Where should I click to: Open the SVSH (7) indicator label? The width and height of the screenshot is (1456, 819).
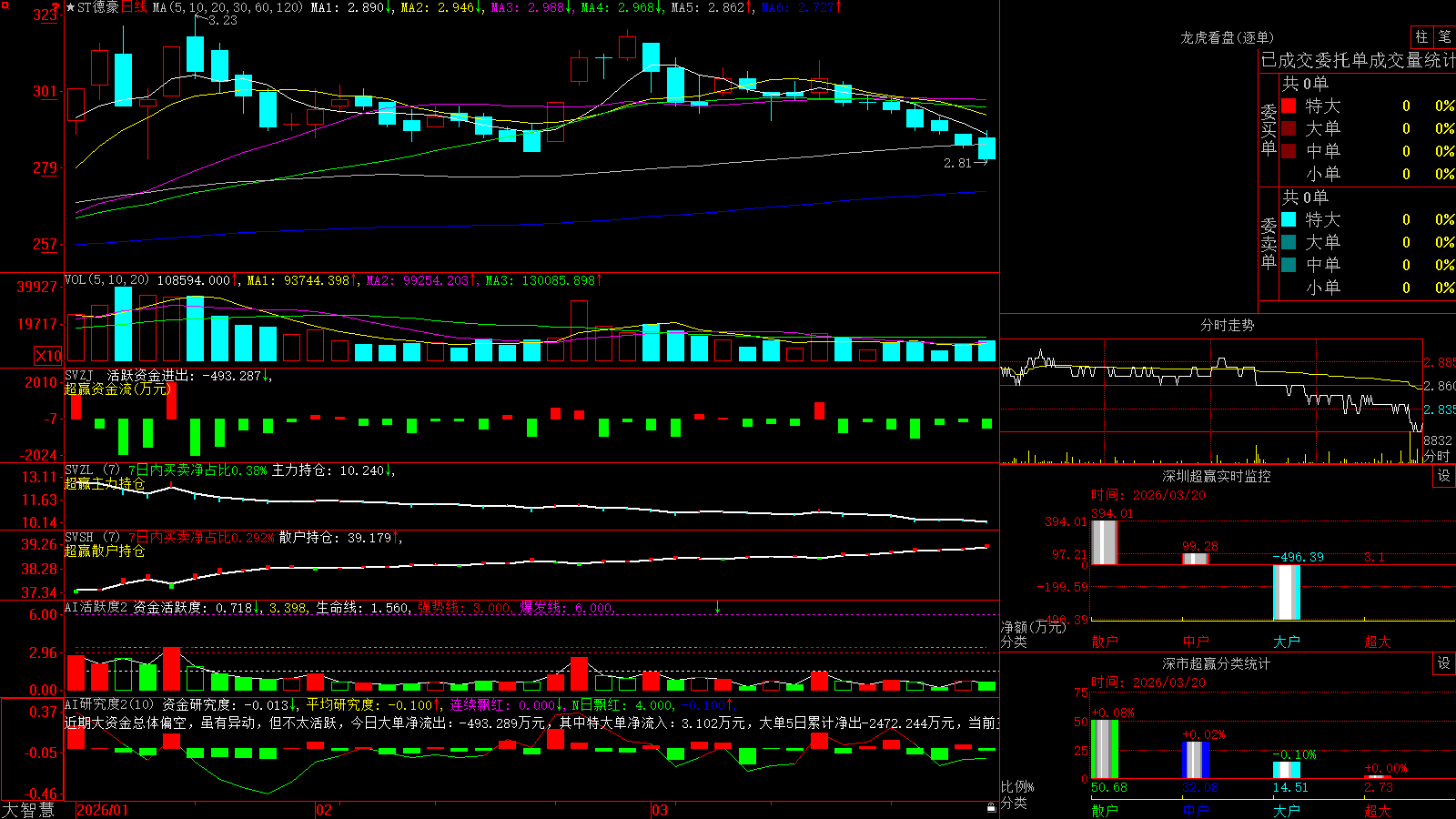(92, 538)
